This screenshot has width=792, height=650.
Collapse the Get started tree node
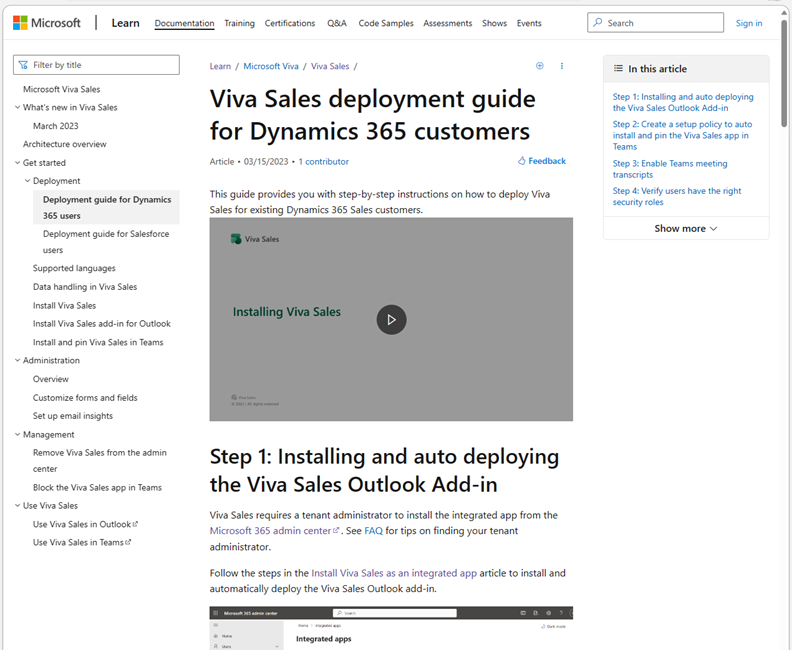point(17,163)
